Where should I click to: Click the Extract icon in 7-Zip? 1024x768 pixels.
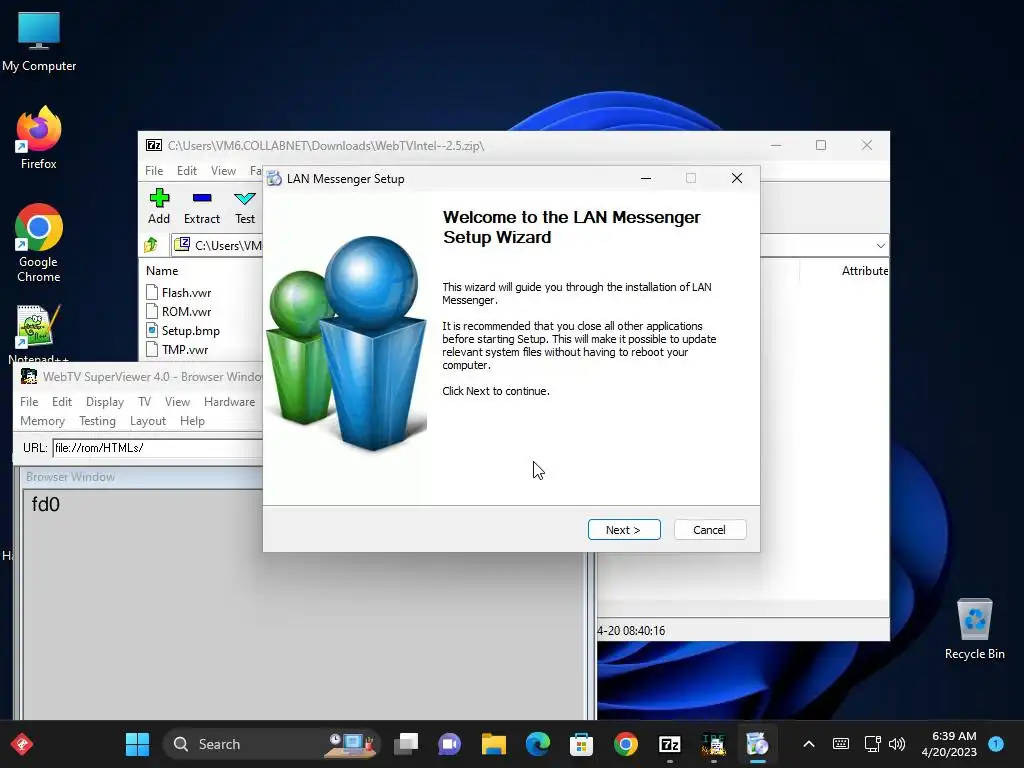coord(202,206)
